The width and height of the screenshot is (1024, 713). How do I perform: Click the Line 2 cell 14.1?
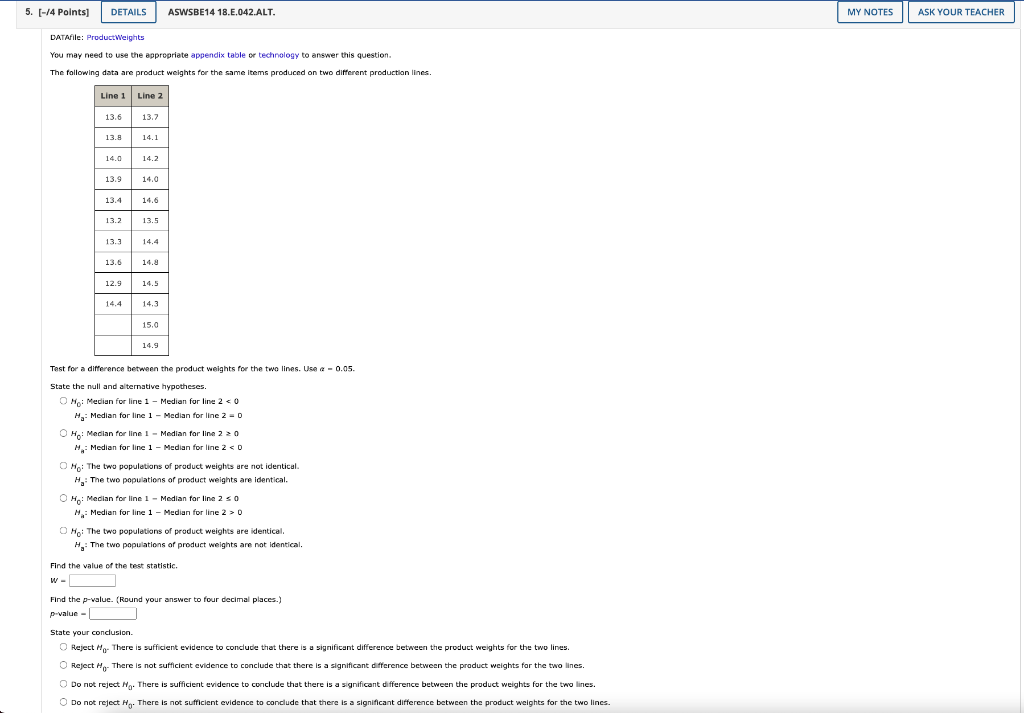click(x=150, y=138)
